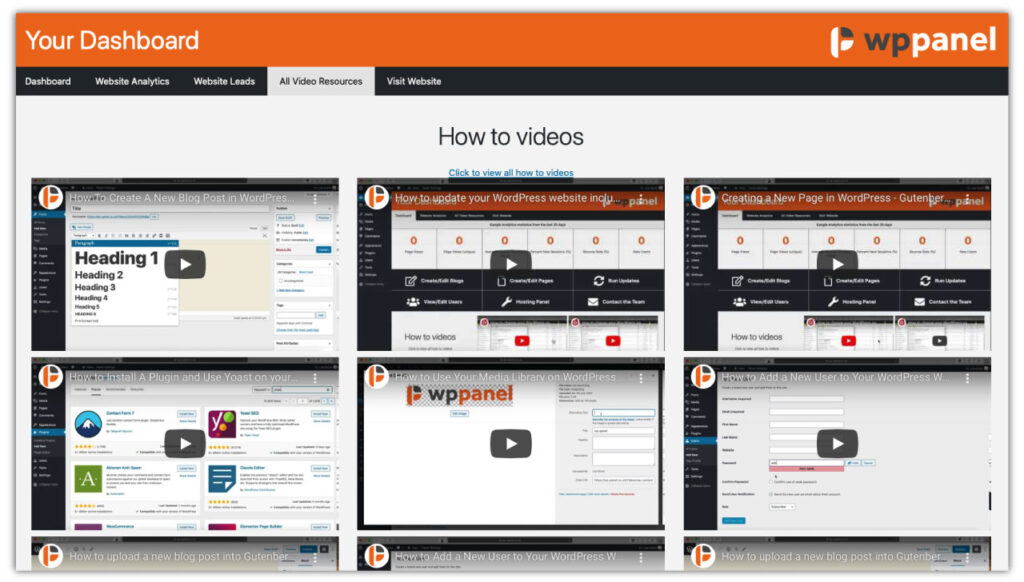Switch to the Website Analytics tab
The image size is (1024, 582).
[x=132, y=81]
